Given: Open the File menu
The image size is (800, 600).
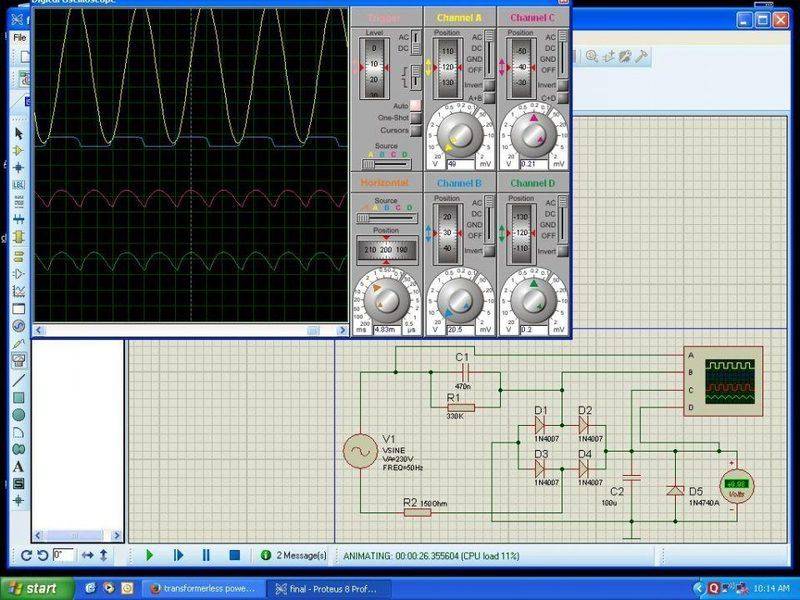Looking at the screenshot, I should pos(19,37).
